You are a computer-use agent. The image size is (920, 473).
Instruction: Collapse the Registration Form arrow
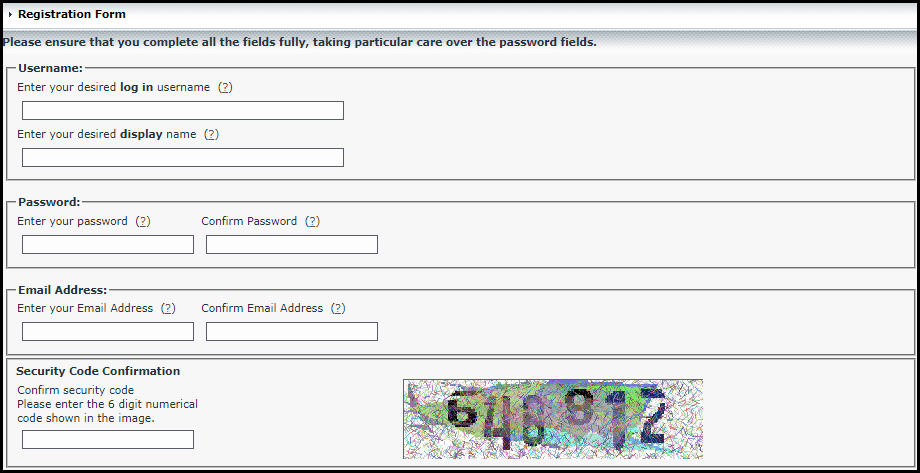10,15
